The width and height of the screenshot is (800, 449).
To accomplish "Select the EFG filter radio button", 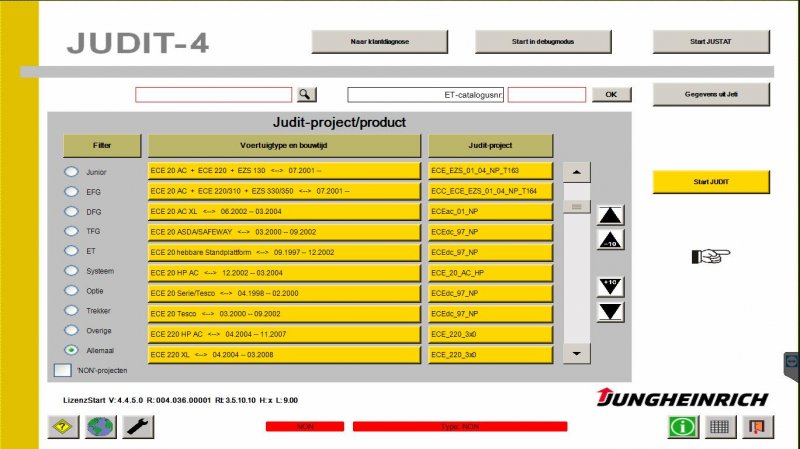I will [x=71, y=191].
